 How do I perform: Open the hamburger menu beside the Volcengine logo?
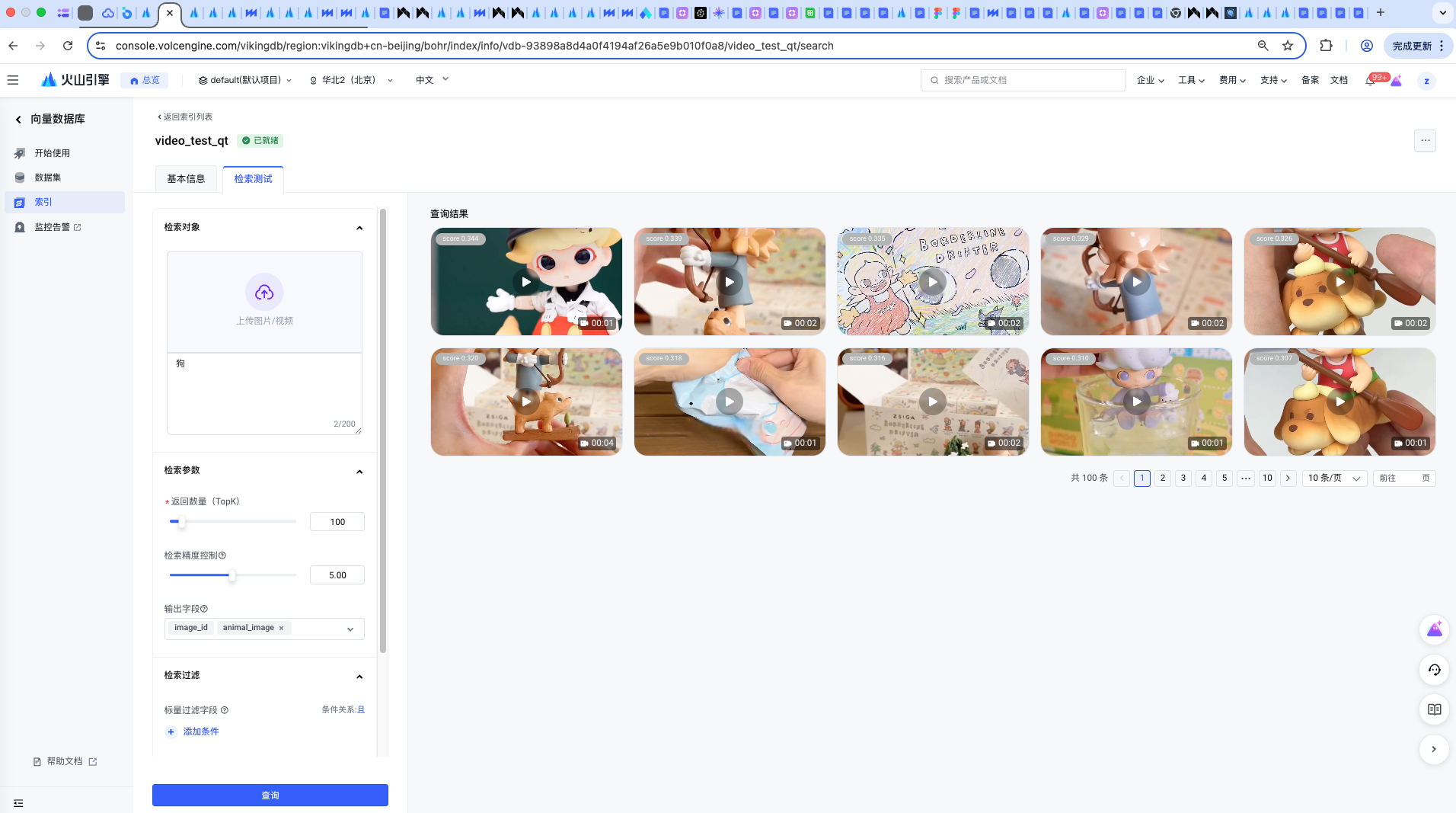13,80
